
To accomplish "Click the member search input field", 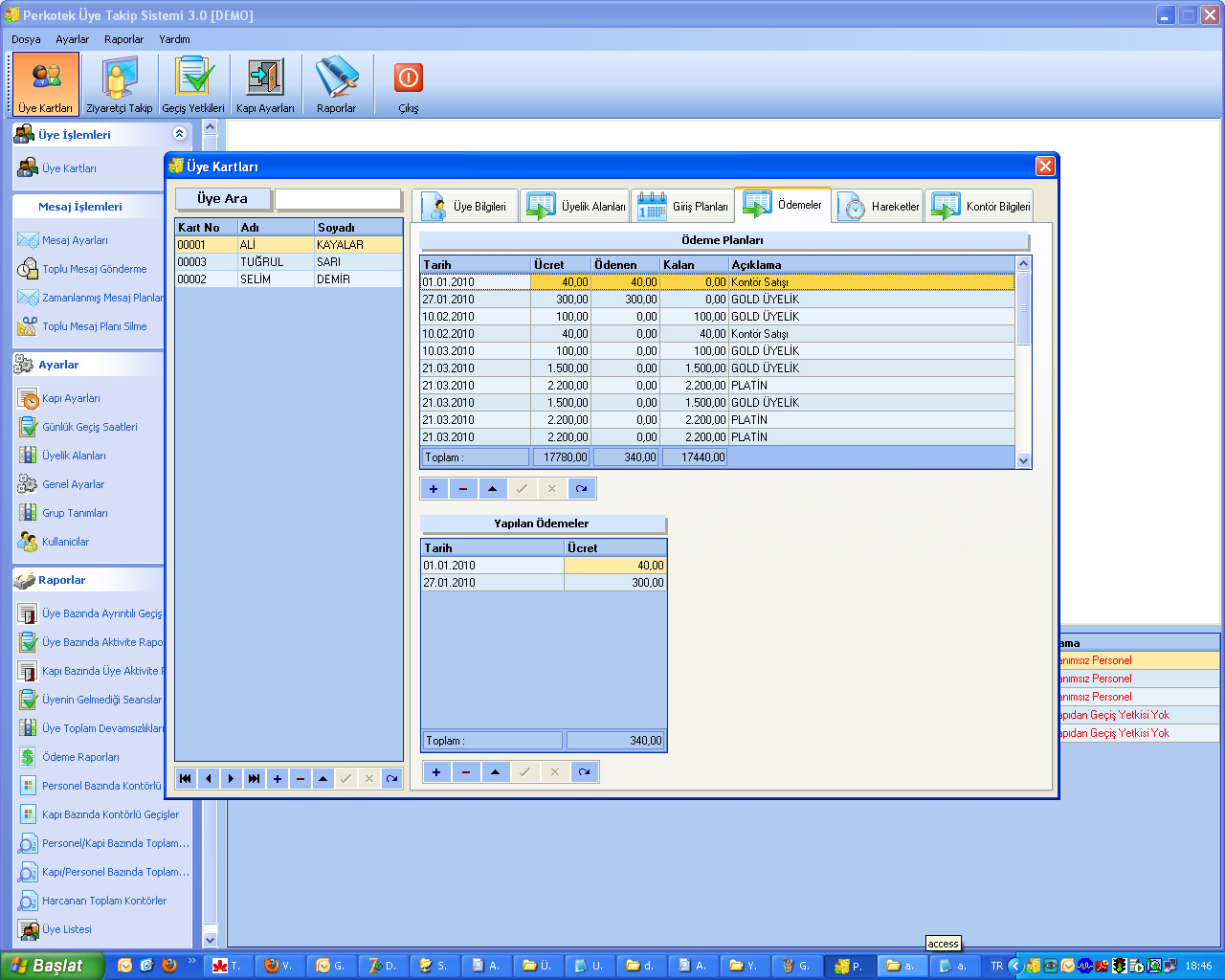I will point(338,199).
